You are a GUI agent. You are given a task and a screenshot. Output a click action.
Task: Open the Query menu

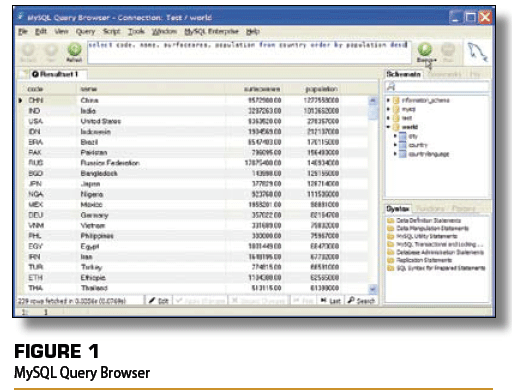pos(85,32)
